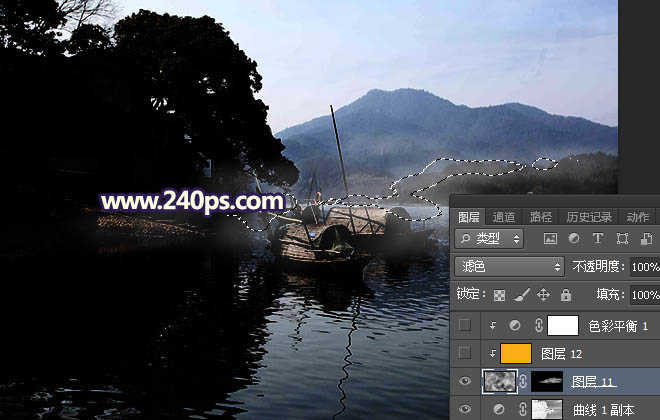
Task: Switch to the 动作 tab
Action: pyautogui.click(x=638, y=217)
